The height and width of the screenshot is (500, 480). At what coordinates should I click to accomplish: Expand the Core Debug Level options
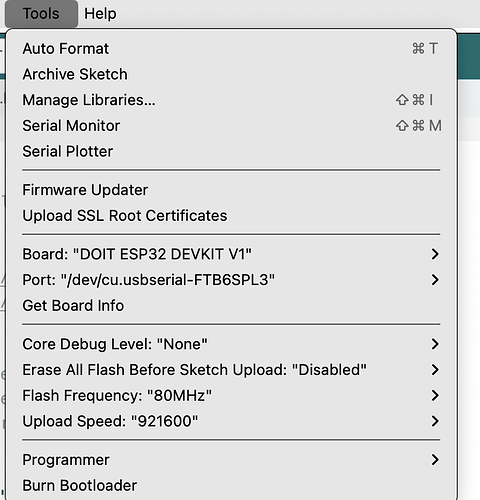click(231, 344)
